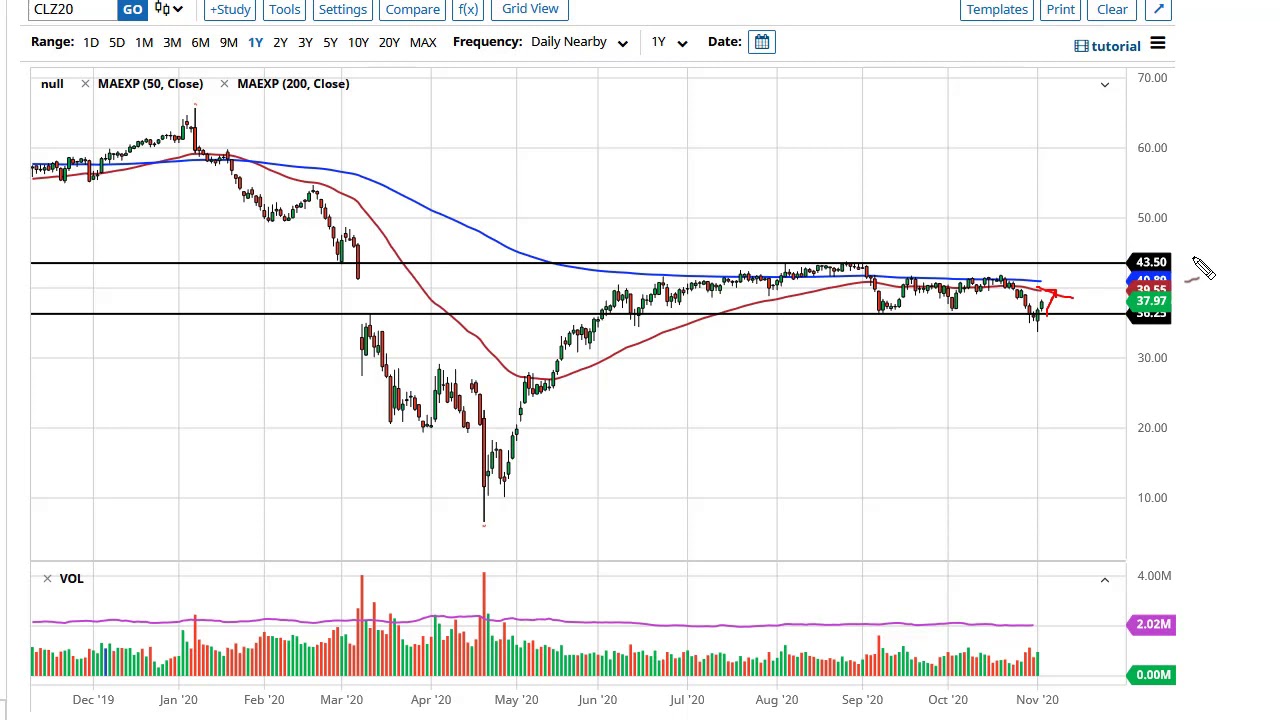Click the 37.97 green price tag
1280x720 pixels.
click(x=1151, y=301)
